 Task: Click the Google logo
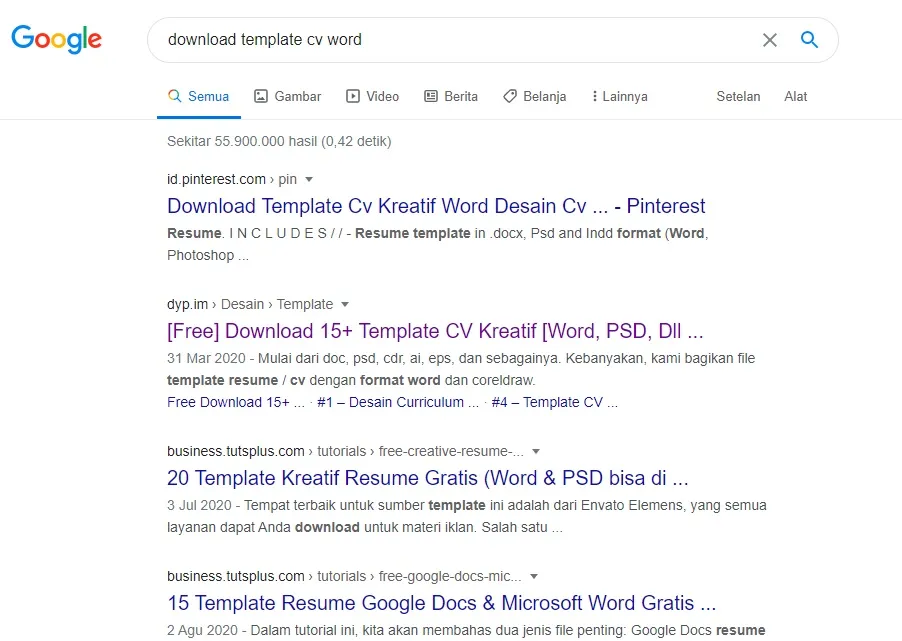pos(56,39)
